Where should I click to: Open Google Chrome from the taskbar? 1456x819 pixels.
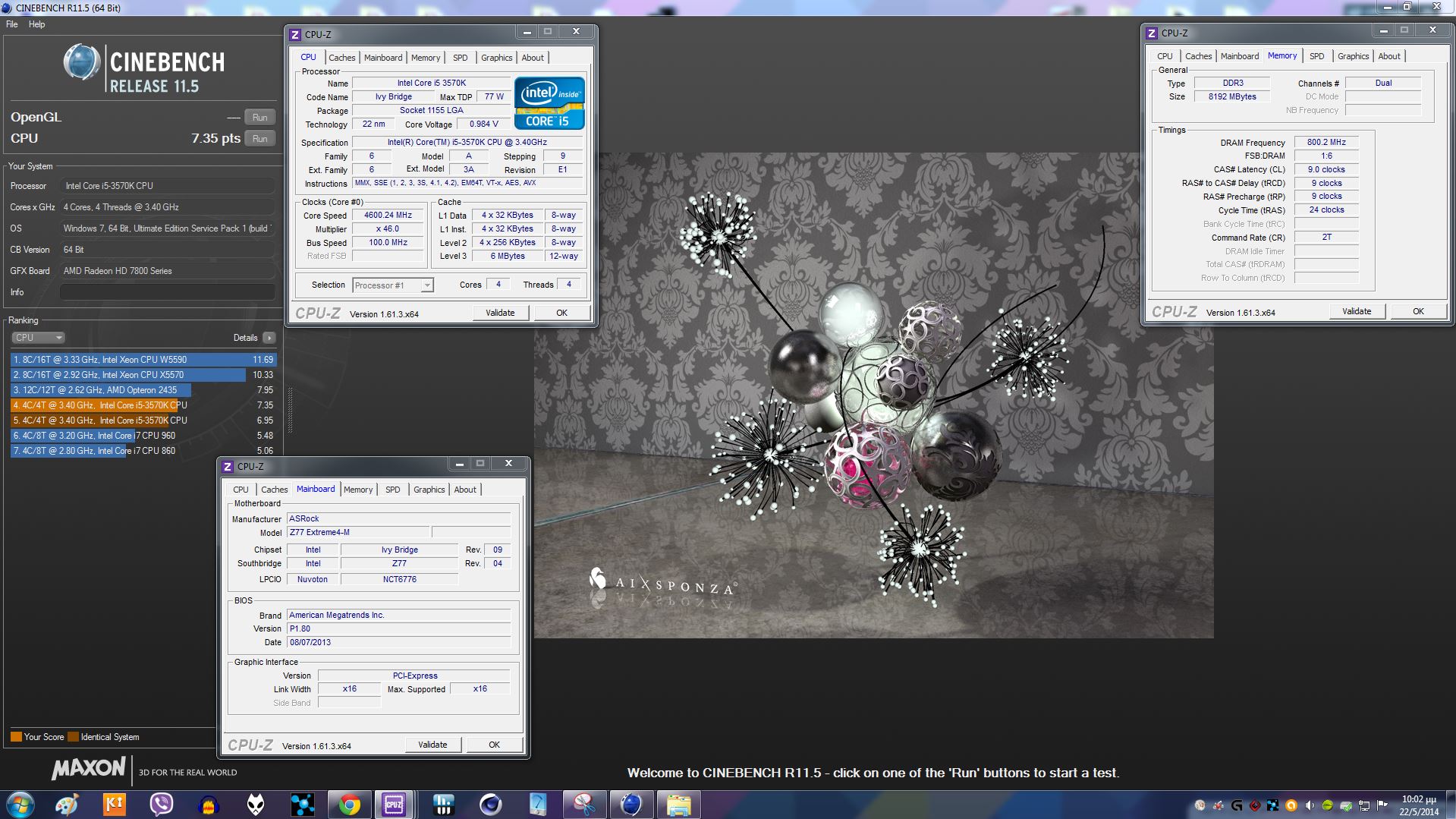(350, 805)
